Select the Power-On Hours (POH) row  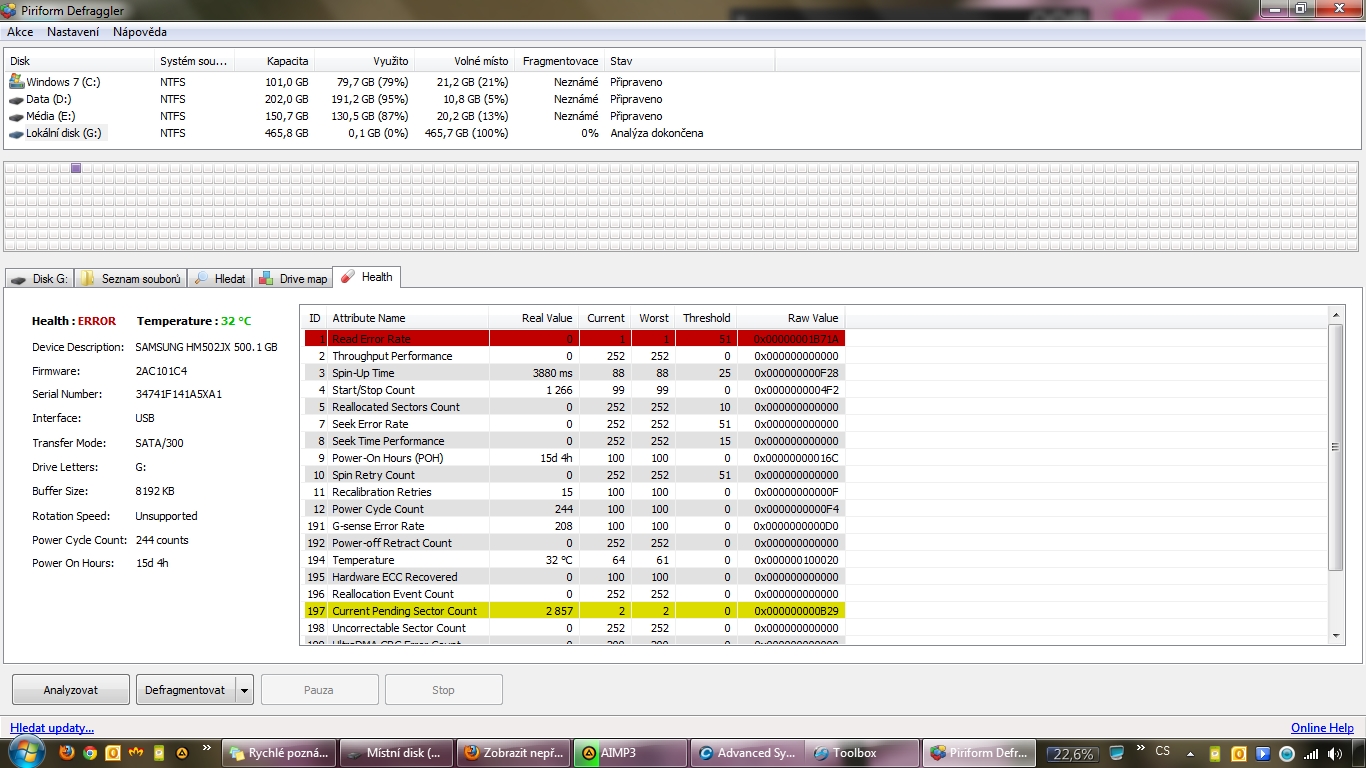click(x=575, y=458)
